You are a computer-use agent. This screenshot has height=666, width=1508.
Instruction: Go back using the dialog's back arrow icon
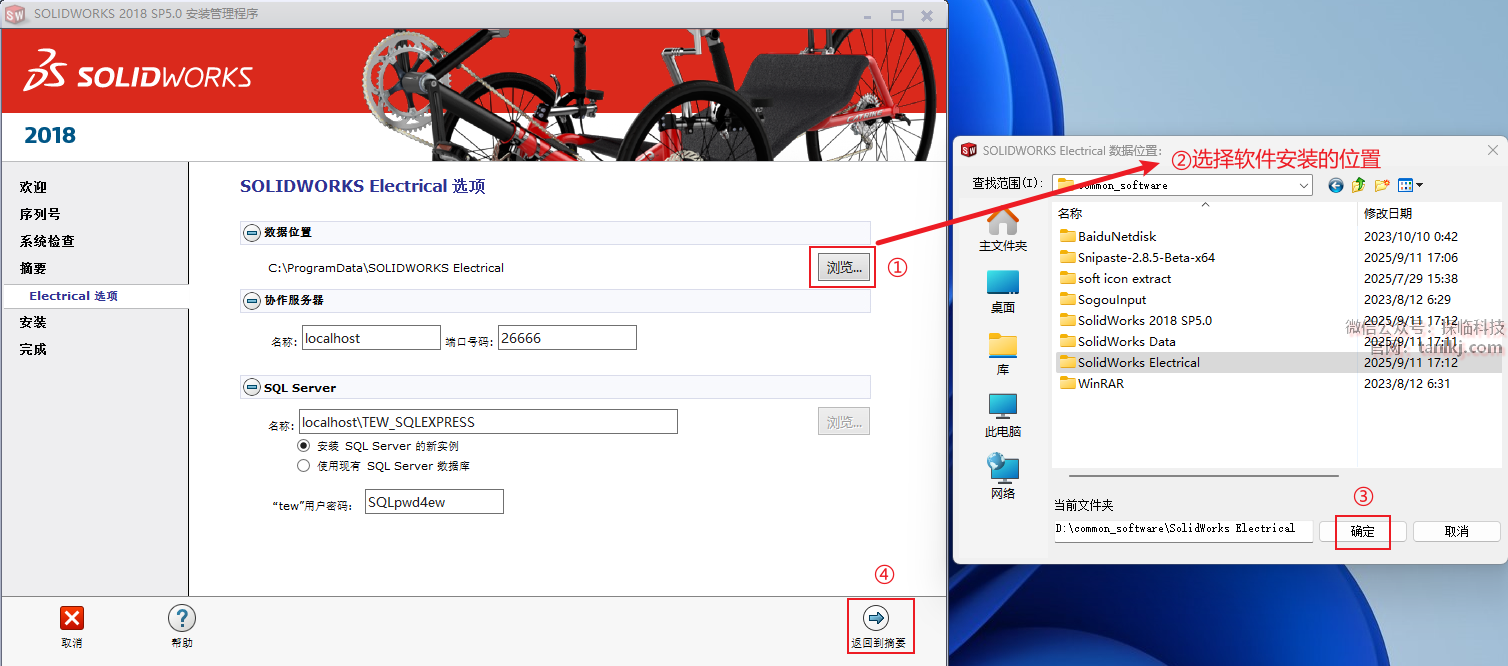[1335, 185]
